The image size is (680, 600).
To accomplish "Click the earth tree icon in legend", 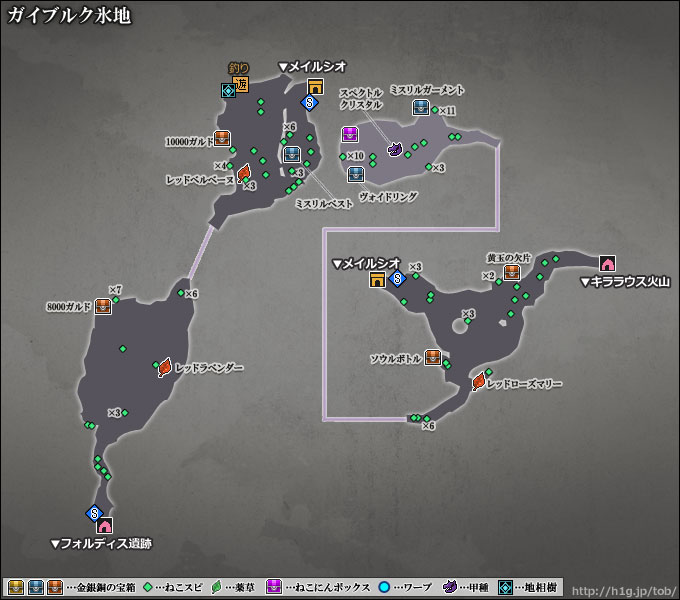I will pos(505,587).
